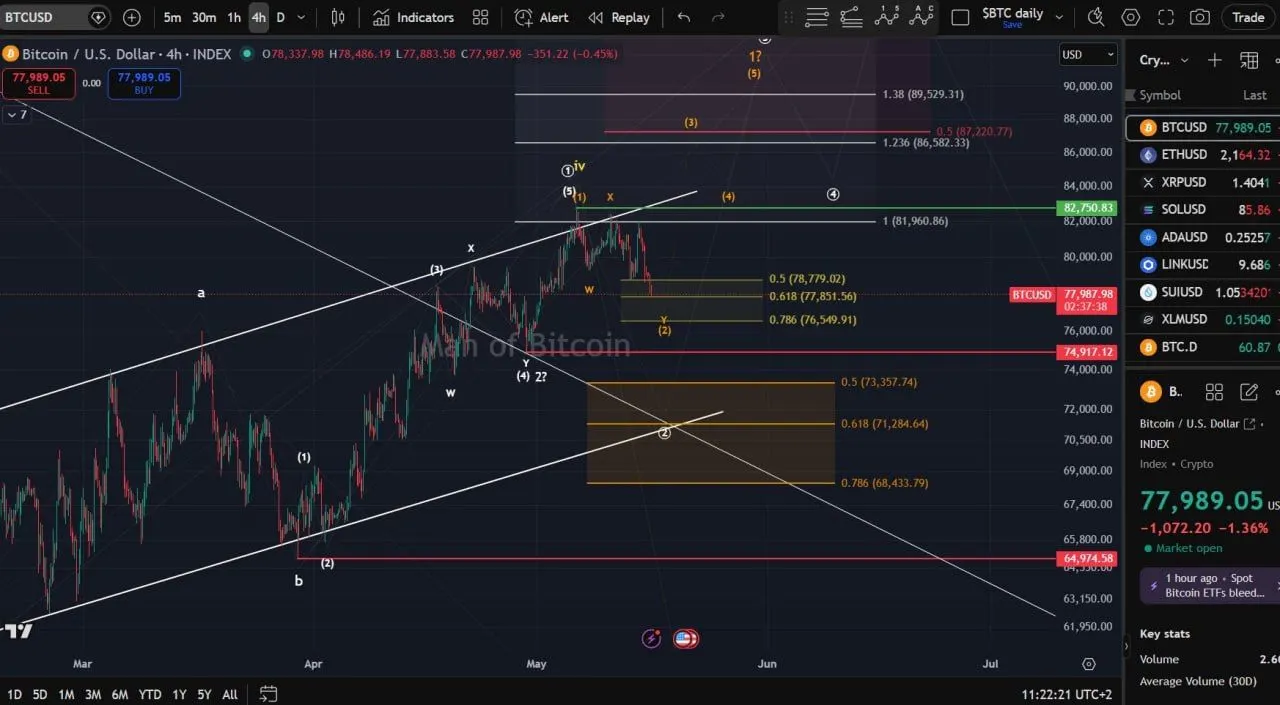Select the 5Y date range
Image resolution: width=1280 pixels, height=705 pixels.
tap(204, 694)
